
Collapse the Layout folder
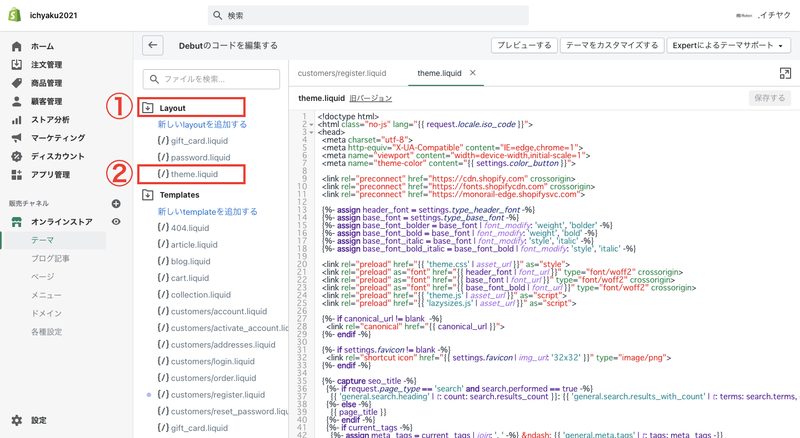[x=147, y=108]
